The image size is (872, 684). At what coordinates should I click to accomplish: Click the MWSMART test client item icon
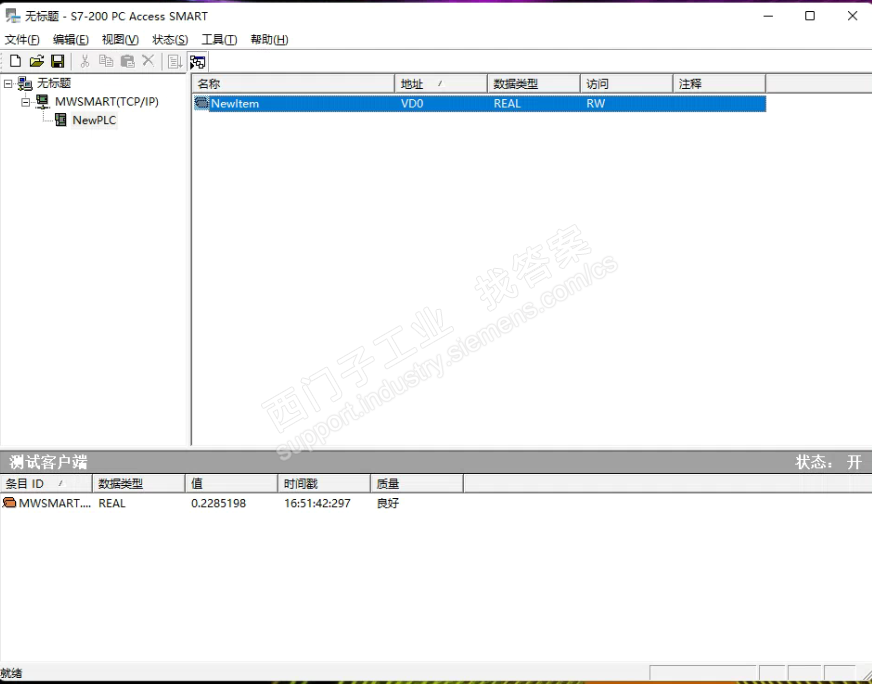click(x=9, y=503)
